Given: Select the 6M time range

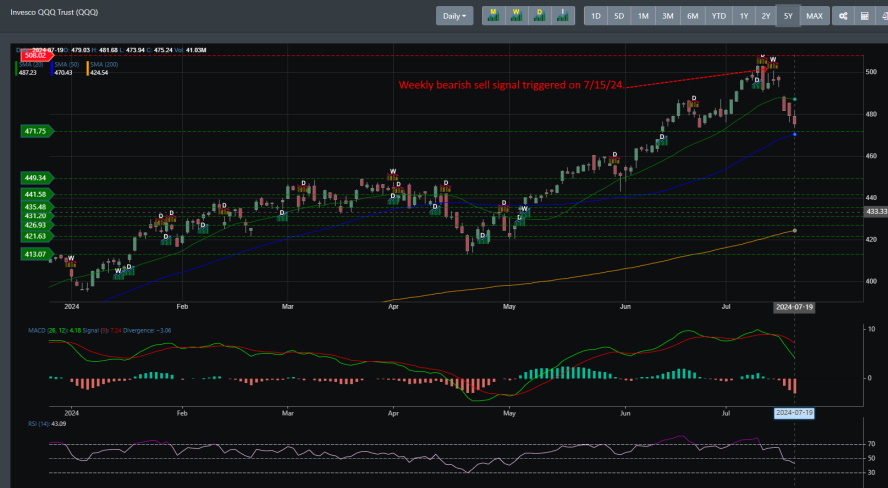Looking at the screenshot, I should pos(693,16).
